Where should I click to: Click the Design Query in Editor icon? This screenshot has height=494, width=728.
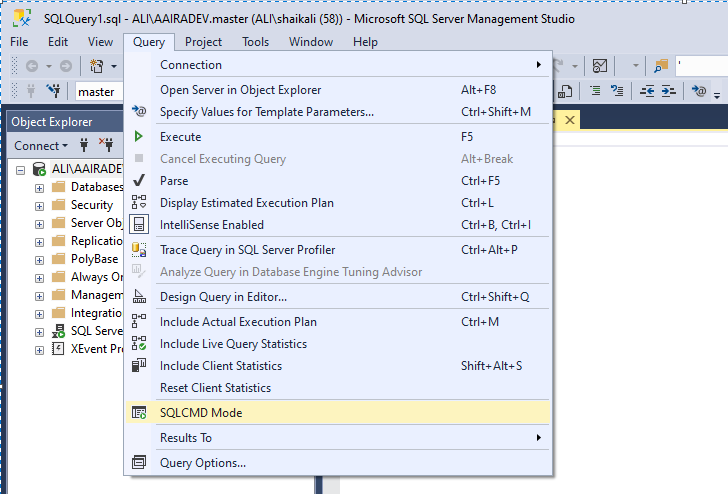138,296
